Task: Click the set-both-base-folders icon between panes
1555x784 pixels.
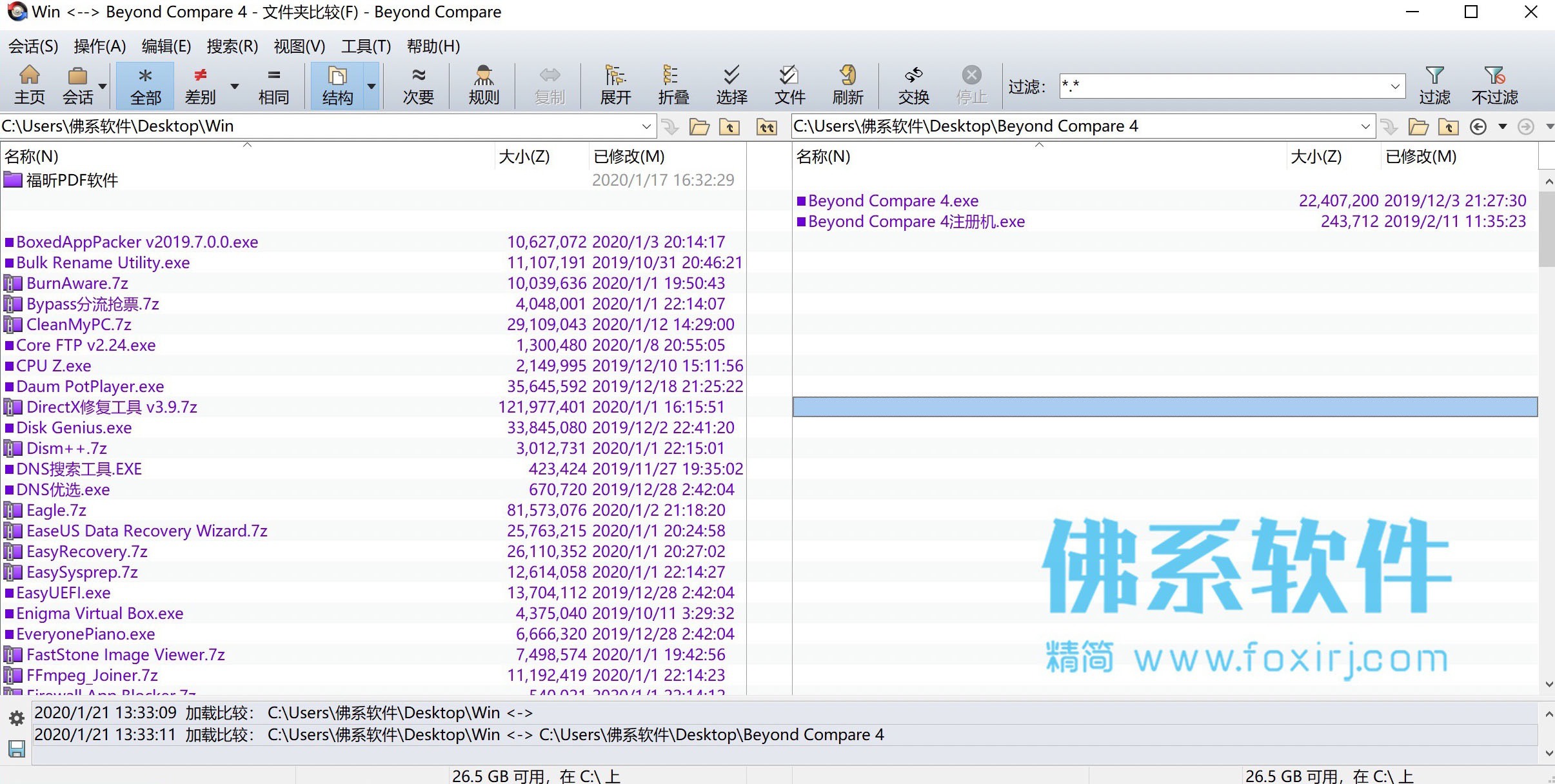Action: pos(766,127)
